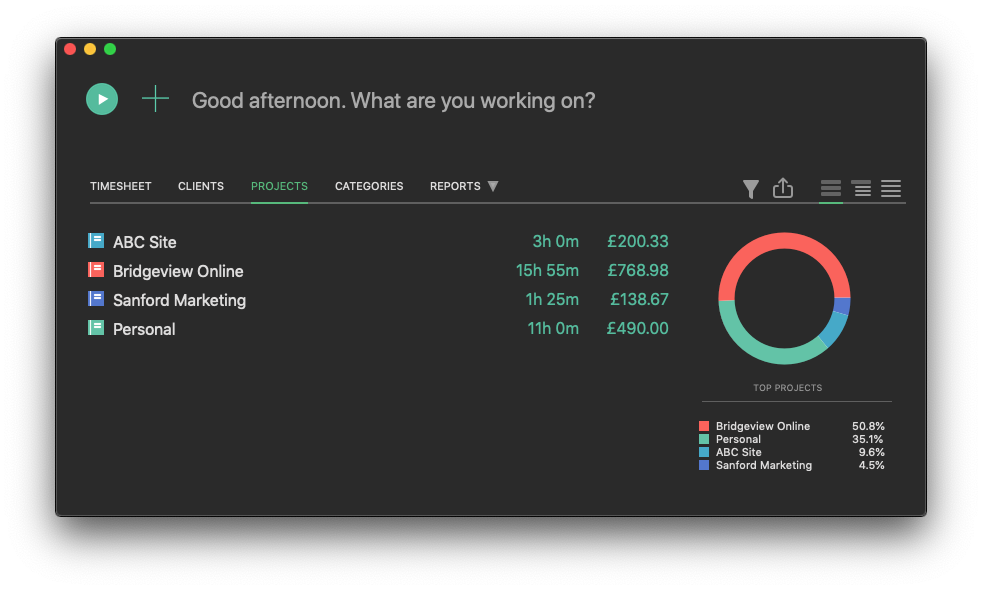Click the Bridgeview Online red legend swatch
This screenshot has width=982, height=590.
pos(704,426)
